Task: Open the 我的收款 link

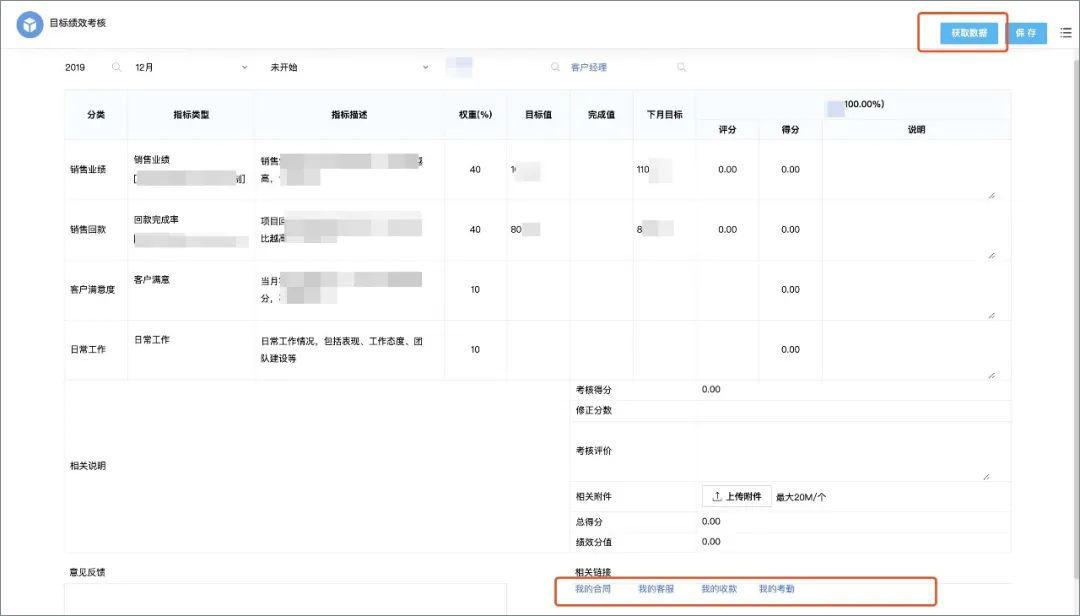Action: (x=718, y=590)
